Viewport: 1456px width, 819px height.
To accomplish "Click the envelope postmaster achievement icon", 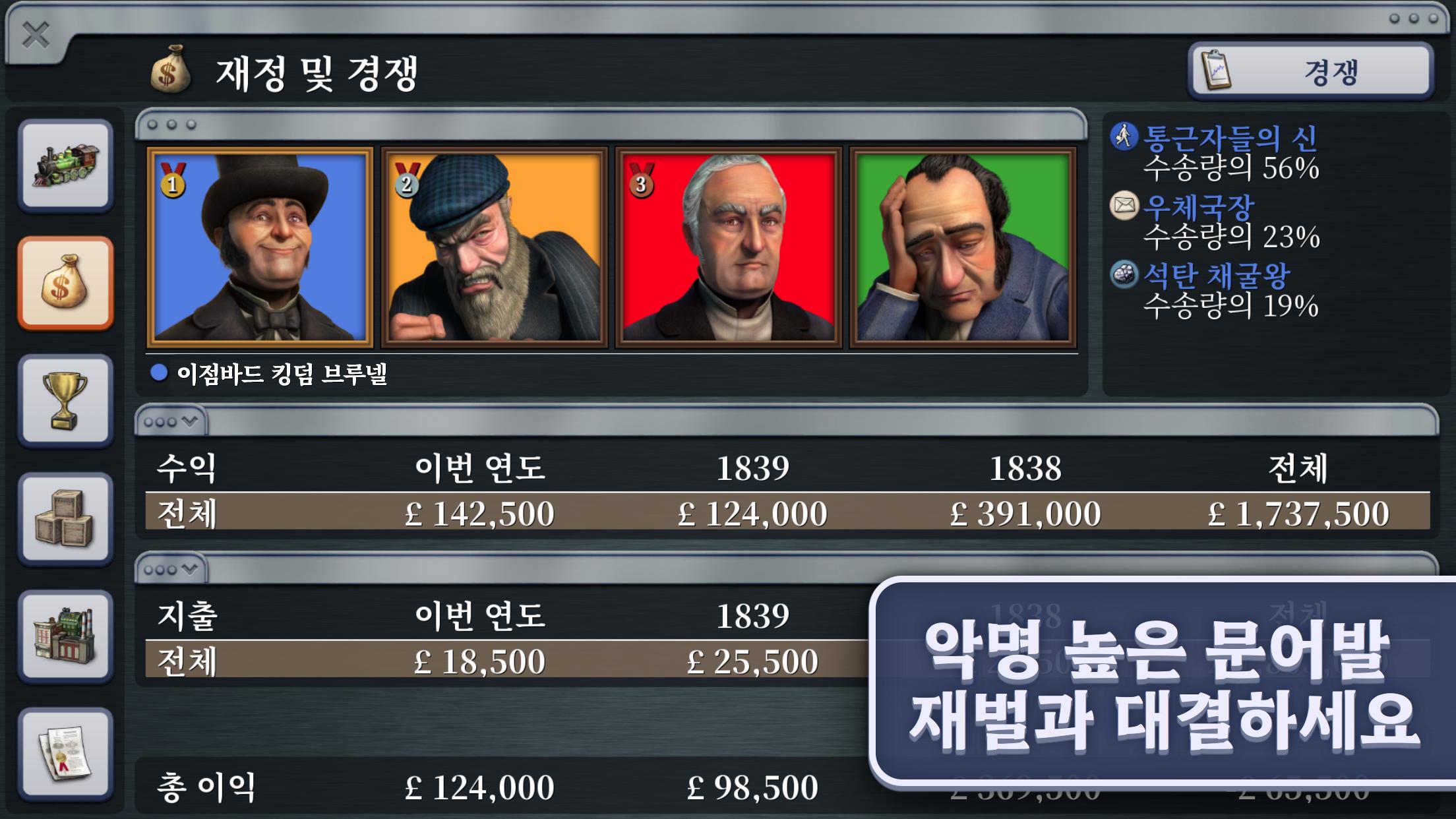I will coord(1124,206).
